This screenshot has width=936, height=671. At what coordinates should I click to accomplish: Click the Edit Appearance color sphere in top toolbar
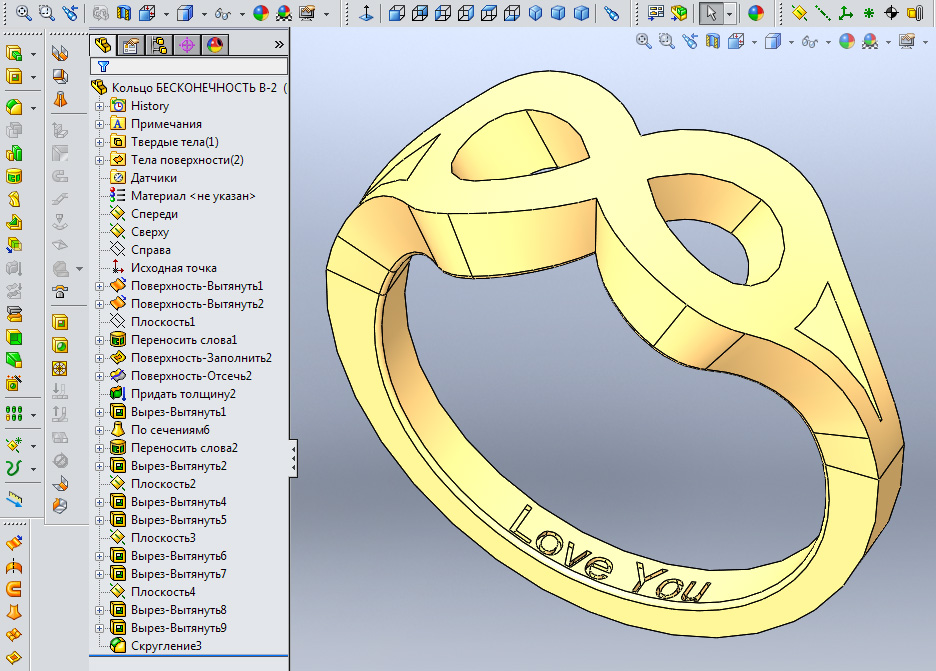tap(261, 13)
